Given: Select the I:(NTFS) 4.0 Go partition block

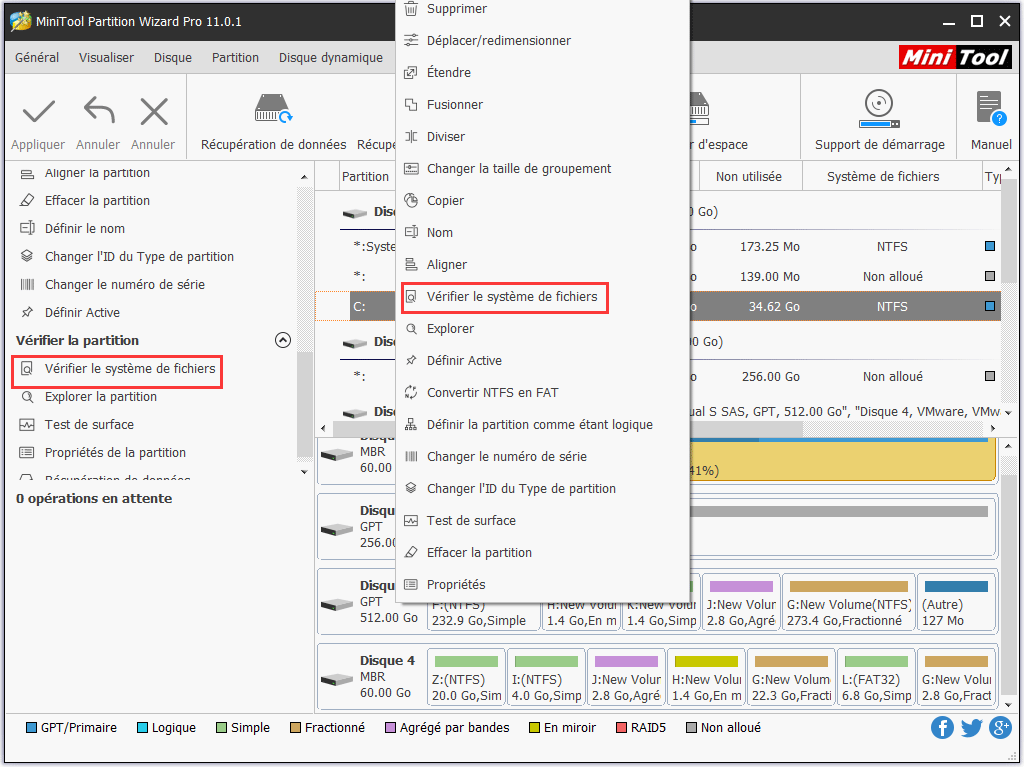Looking at the screenshot, I should point(547,677).
